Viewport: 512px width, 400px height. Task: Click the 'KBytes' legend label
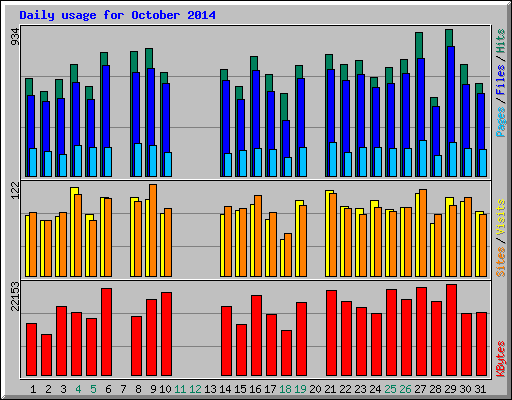(501, 359)
